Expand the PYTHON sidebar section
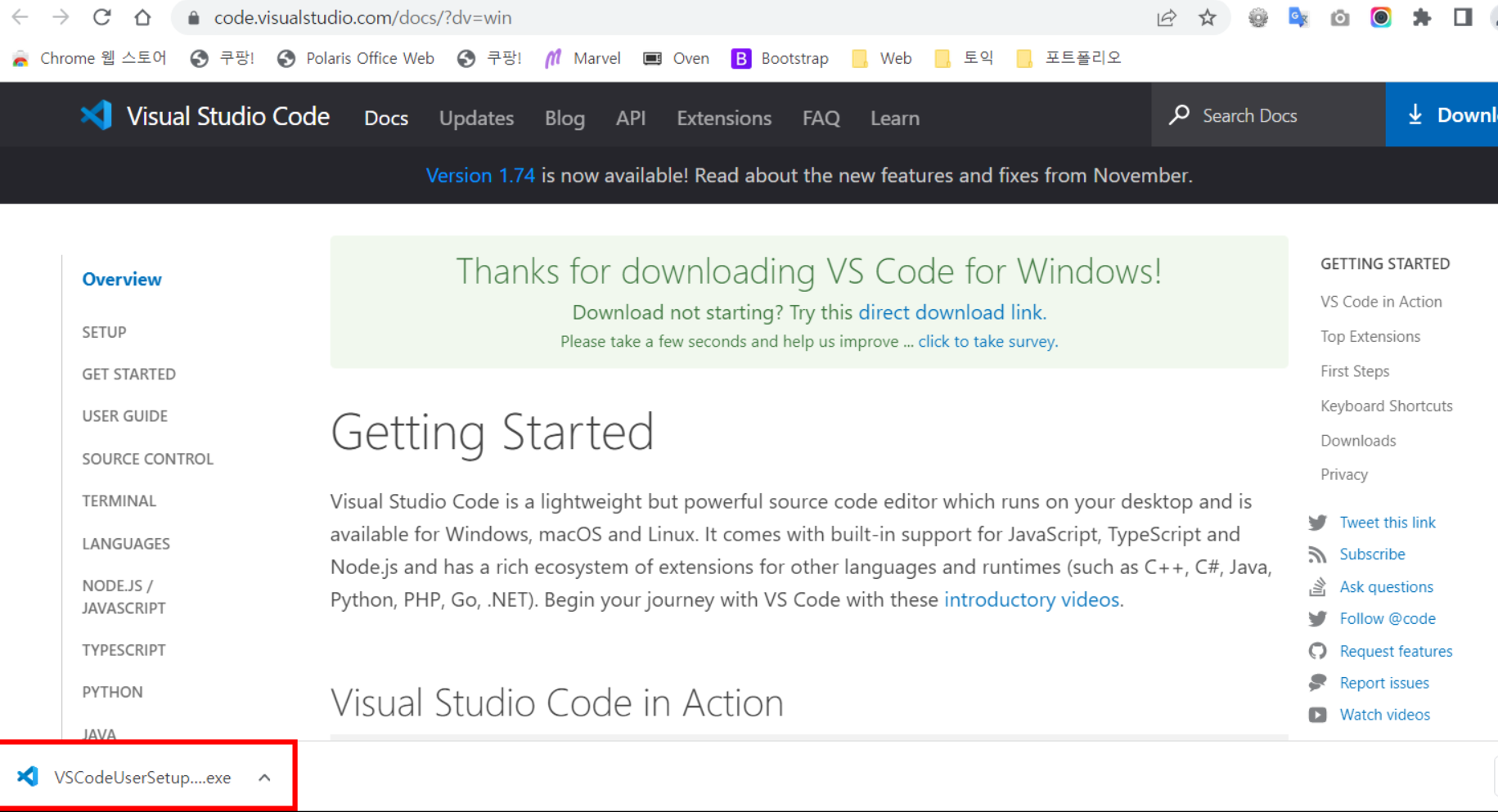 [112, 692]
